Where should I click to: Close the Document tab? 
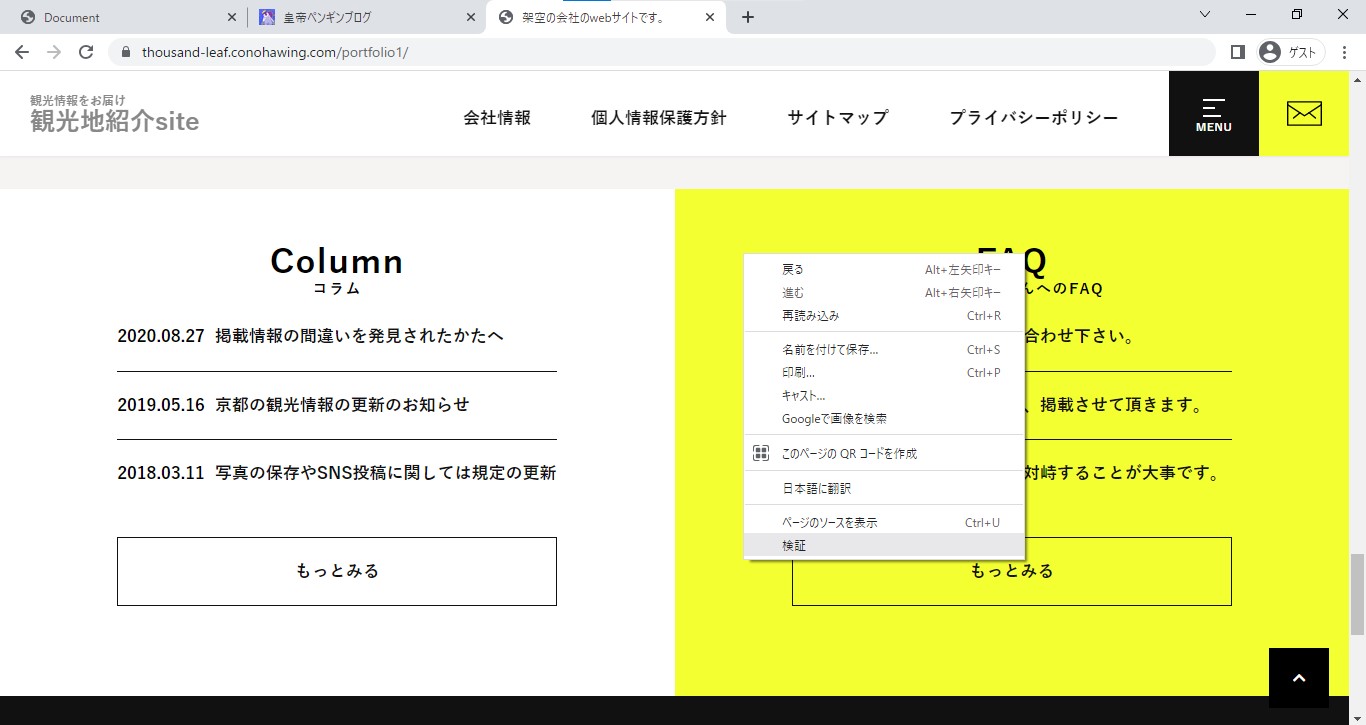[x=232, y=17]
